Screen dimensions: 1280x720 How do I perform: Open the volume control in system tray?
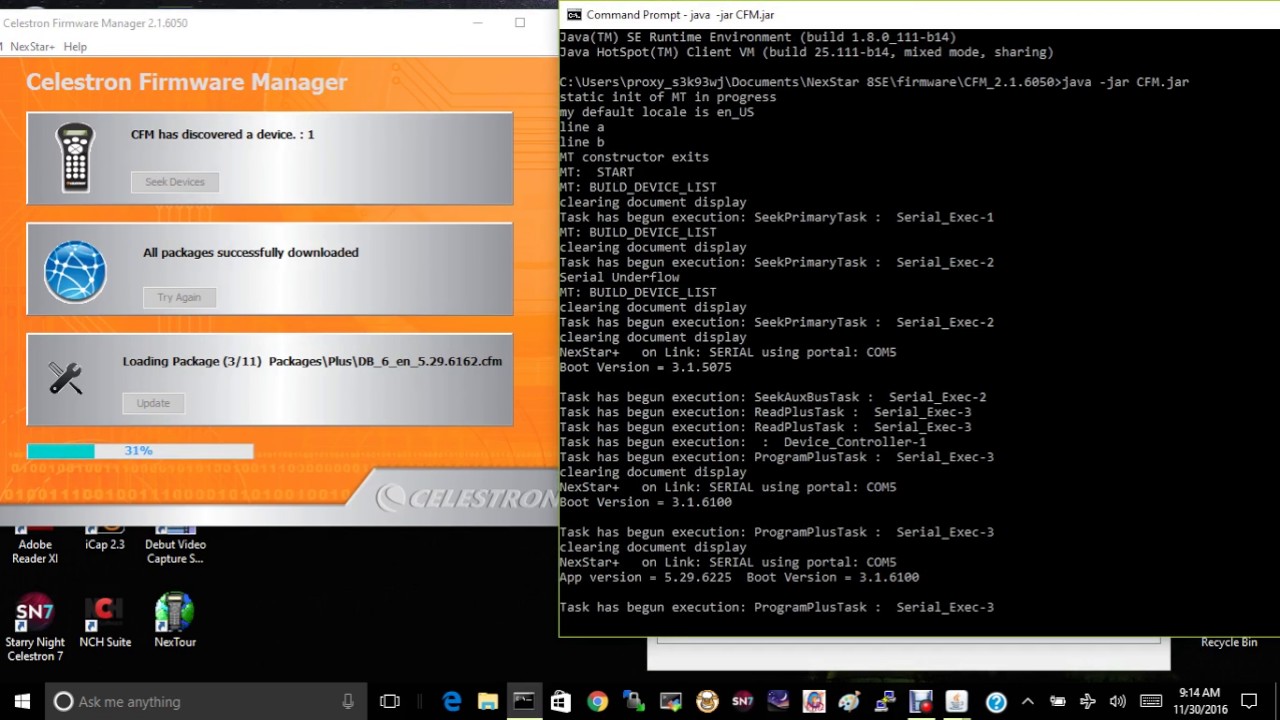coord(1117,701)
